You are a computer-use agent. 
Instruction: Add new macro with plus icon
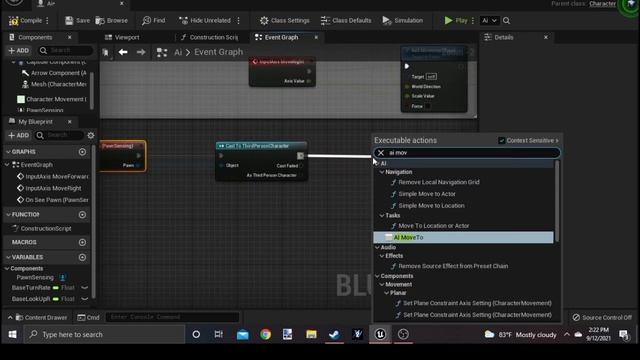click(x=82, y=242)
